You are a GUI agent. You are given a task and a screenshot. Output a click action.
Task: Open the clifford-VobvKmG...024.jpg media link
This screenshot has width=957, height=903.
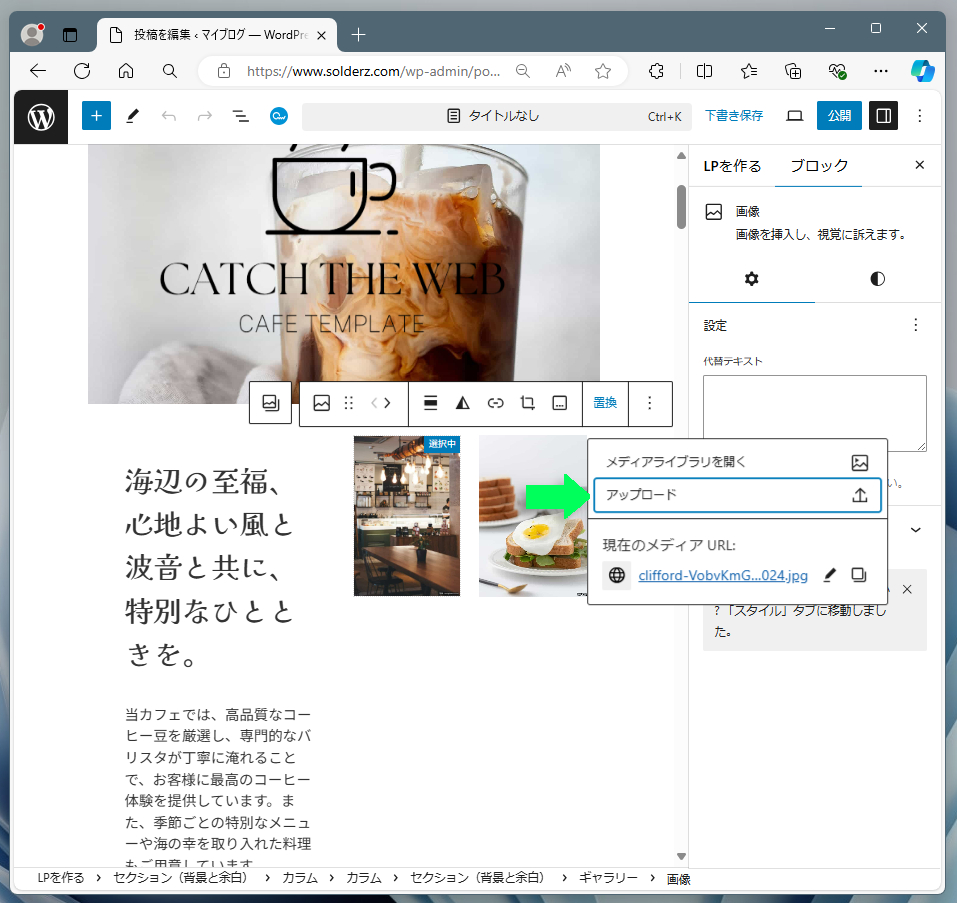[723, 575]
